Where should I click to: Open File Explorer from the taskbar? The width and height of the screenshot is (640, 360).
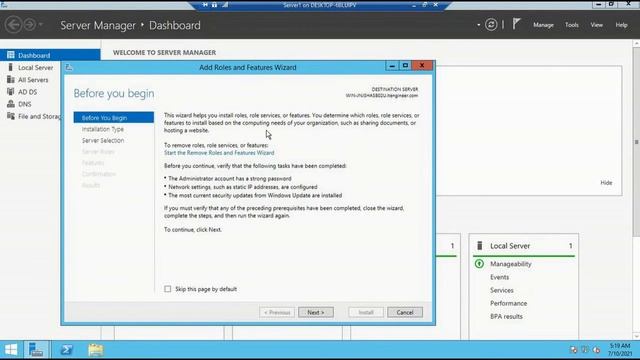[x=96, y=350]
